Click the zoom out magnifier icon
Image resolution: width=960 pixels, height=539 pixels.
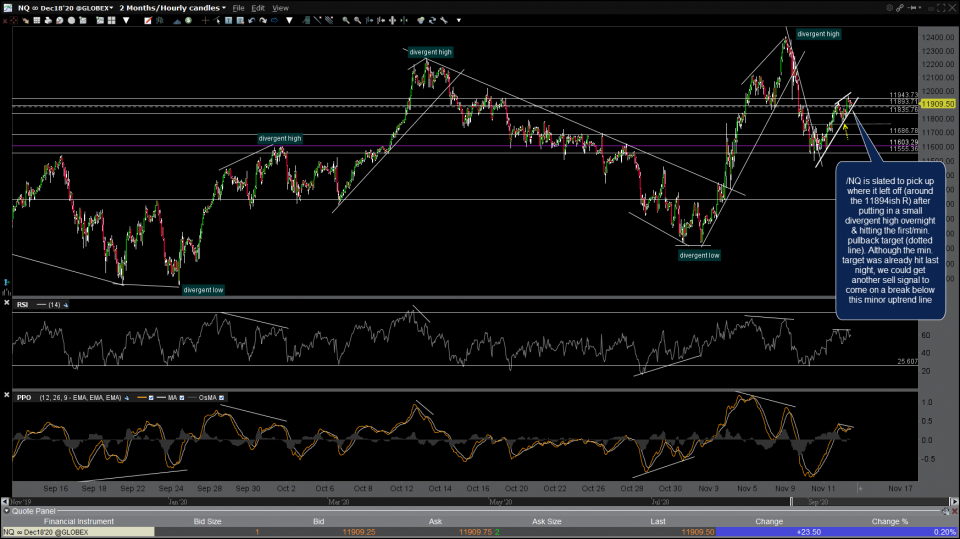point(358,20)
